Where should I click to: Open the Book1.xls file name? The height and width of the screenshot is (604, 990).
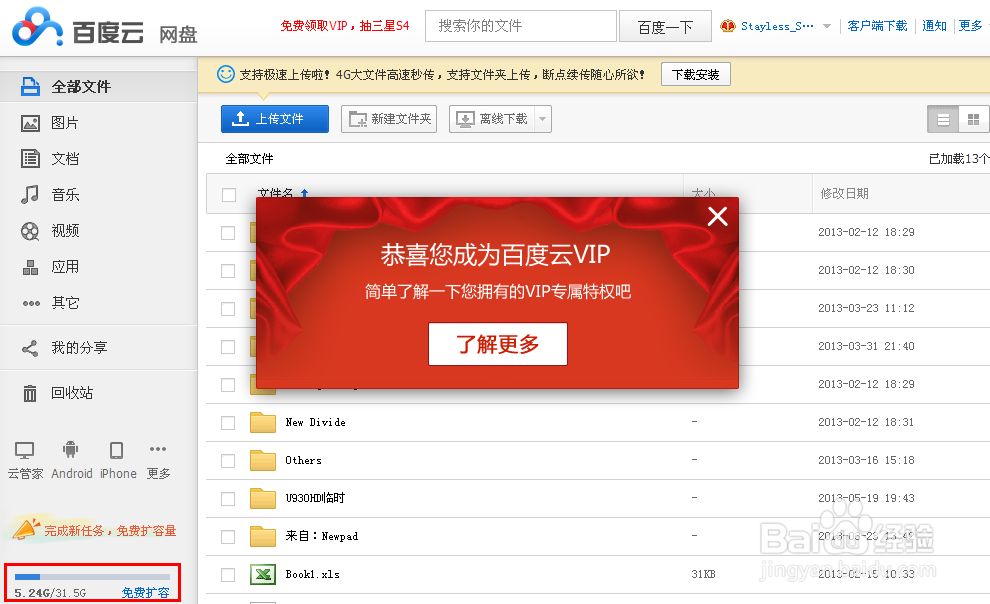(x=313, y=574)
